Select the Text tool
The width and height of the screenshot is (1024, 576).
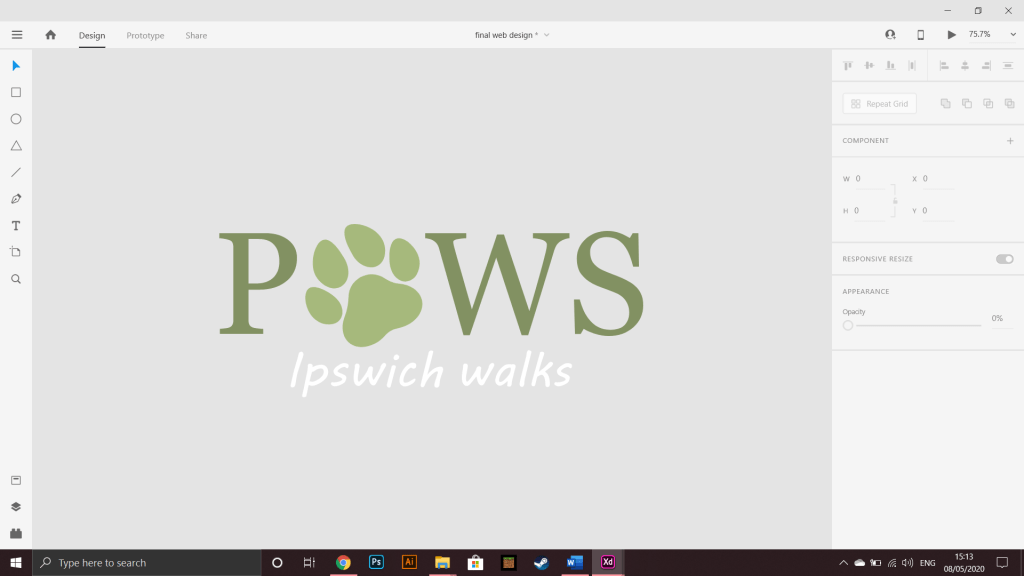click(x=16, y=226)
